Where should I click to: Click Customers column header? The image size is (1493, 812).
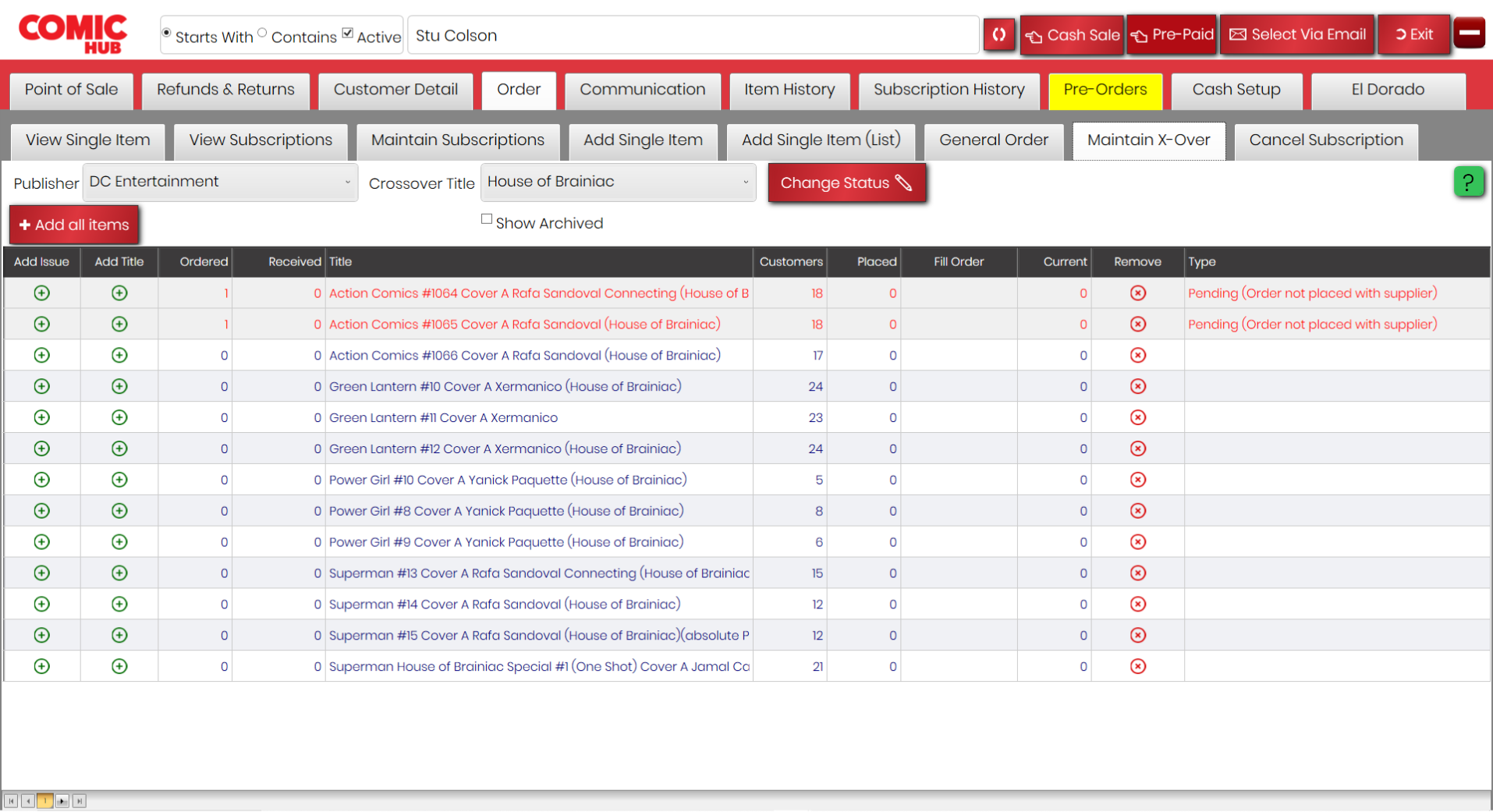pos(790,262)
